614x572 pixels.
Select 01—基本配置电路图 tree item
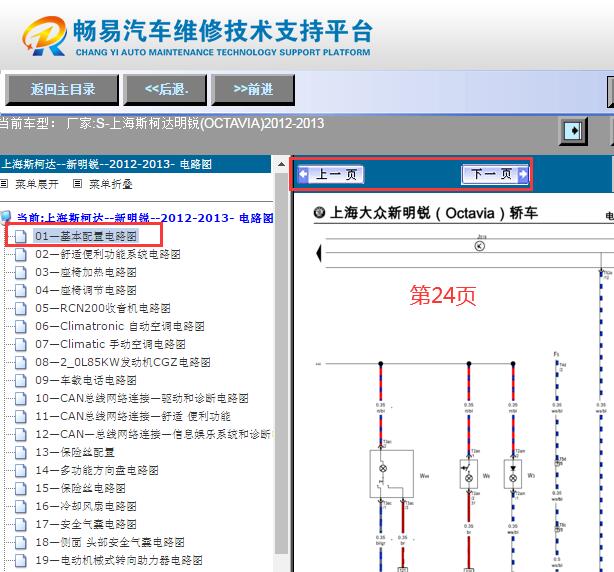coord(86,236)
